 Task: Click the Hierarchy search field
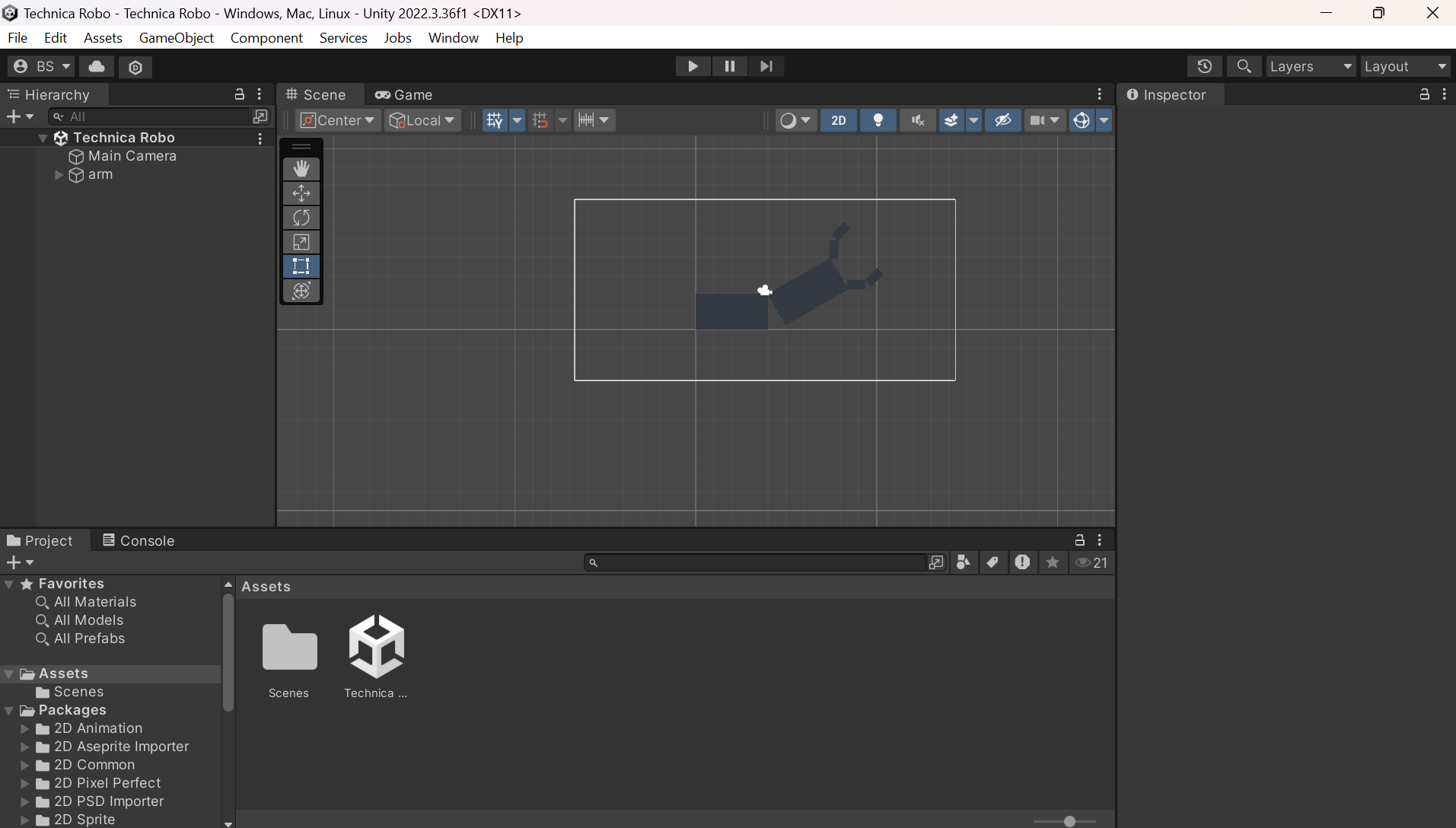coord(149,116)
